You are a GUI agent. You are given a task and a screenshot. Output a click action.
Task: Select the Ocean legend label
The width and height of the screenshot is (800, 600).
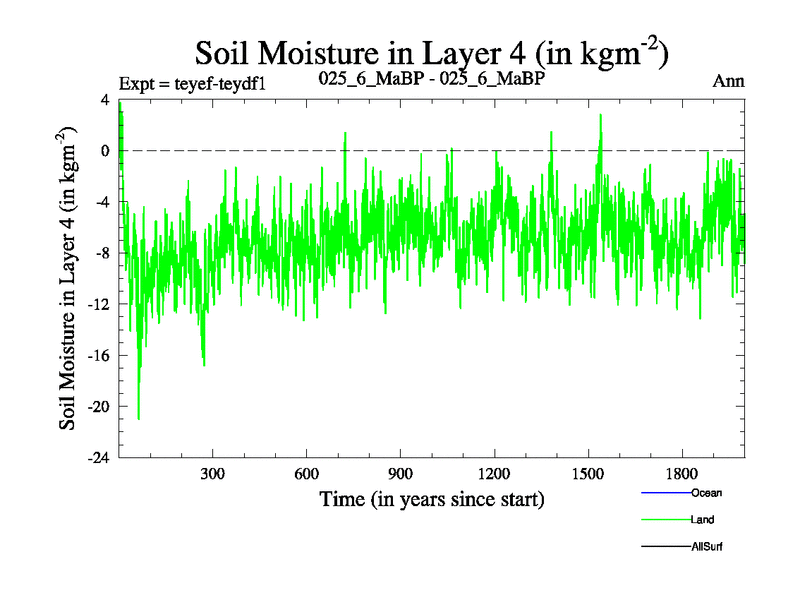[x=706, y=493]
